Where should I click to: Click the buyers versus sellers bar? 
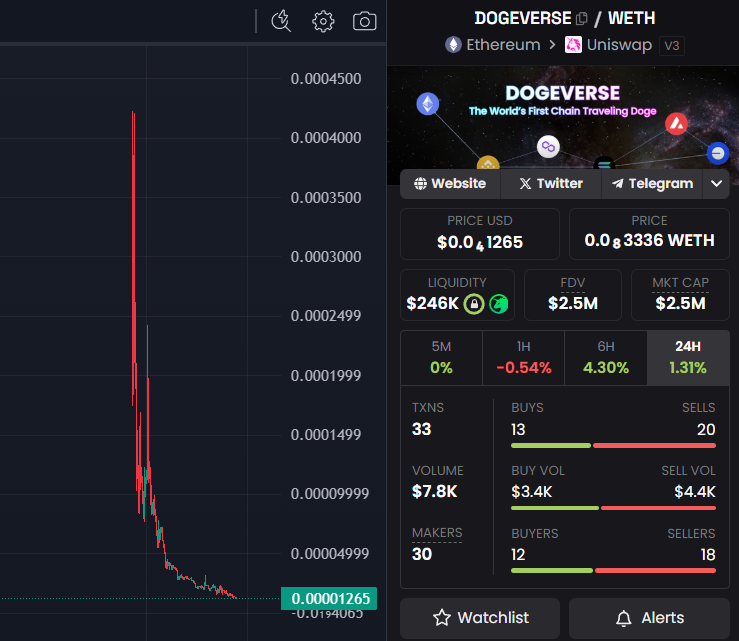click(613, 570)
